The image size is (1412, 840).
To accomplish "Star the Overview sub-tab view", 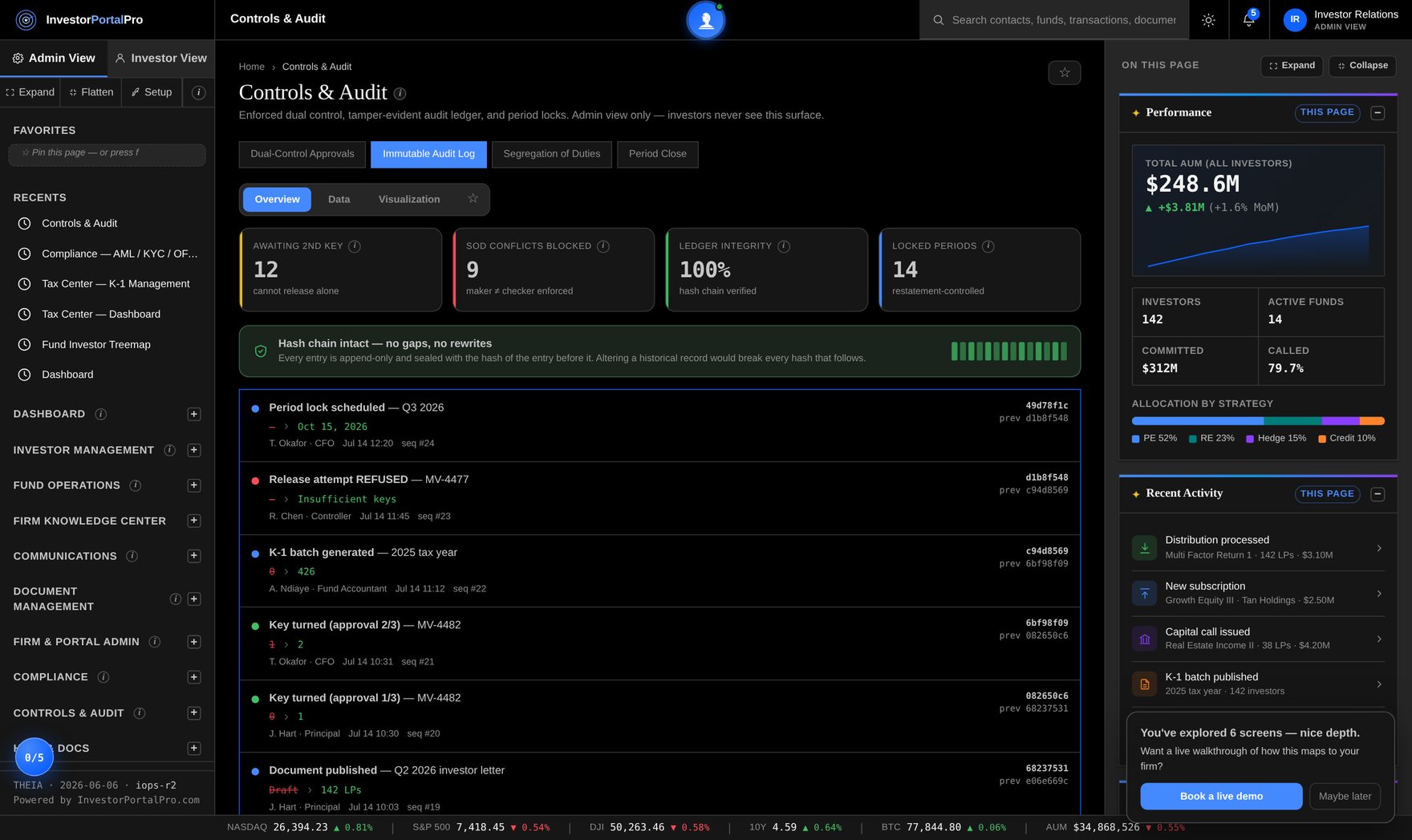I will click(x=473, y=198).
